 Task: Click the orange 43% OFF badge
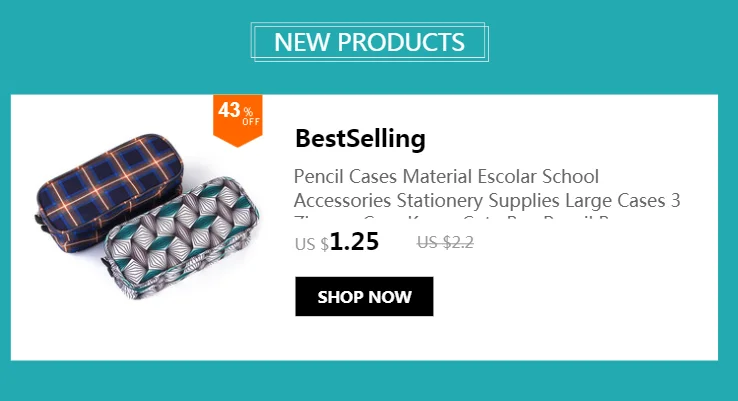click(x=238, y=120)
